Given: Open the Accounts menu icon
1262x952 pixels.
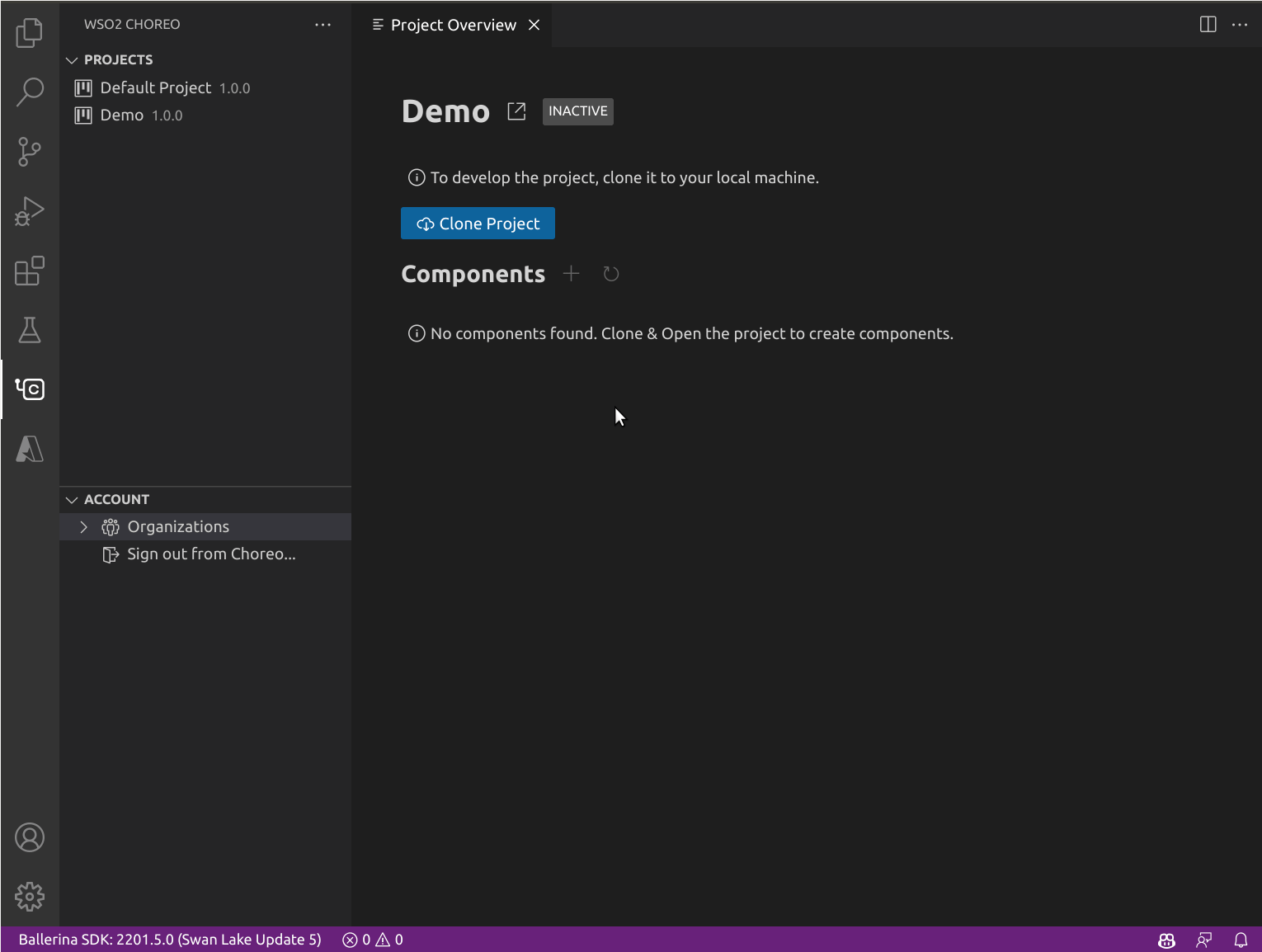Looking at the screenshot, I should pos(30,837).
